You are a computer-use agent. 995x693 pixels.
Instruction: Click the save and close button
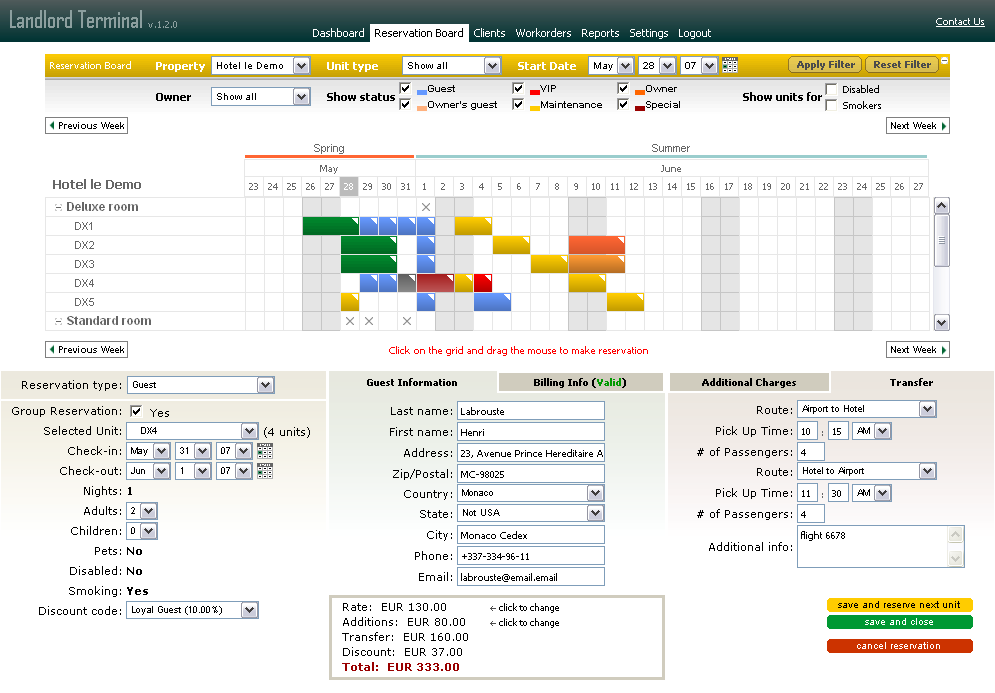click(x=899, y=622)
